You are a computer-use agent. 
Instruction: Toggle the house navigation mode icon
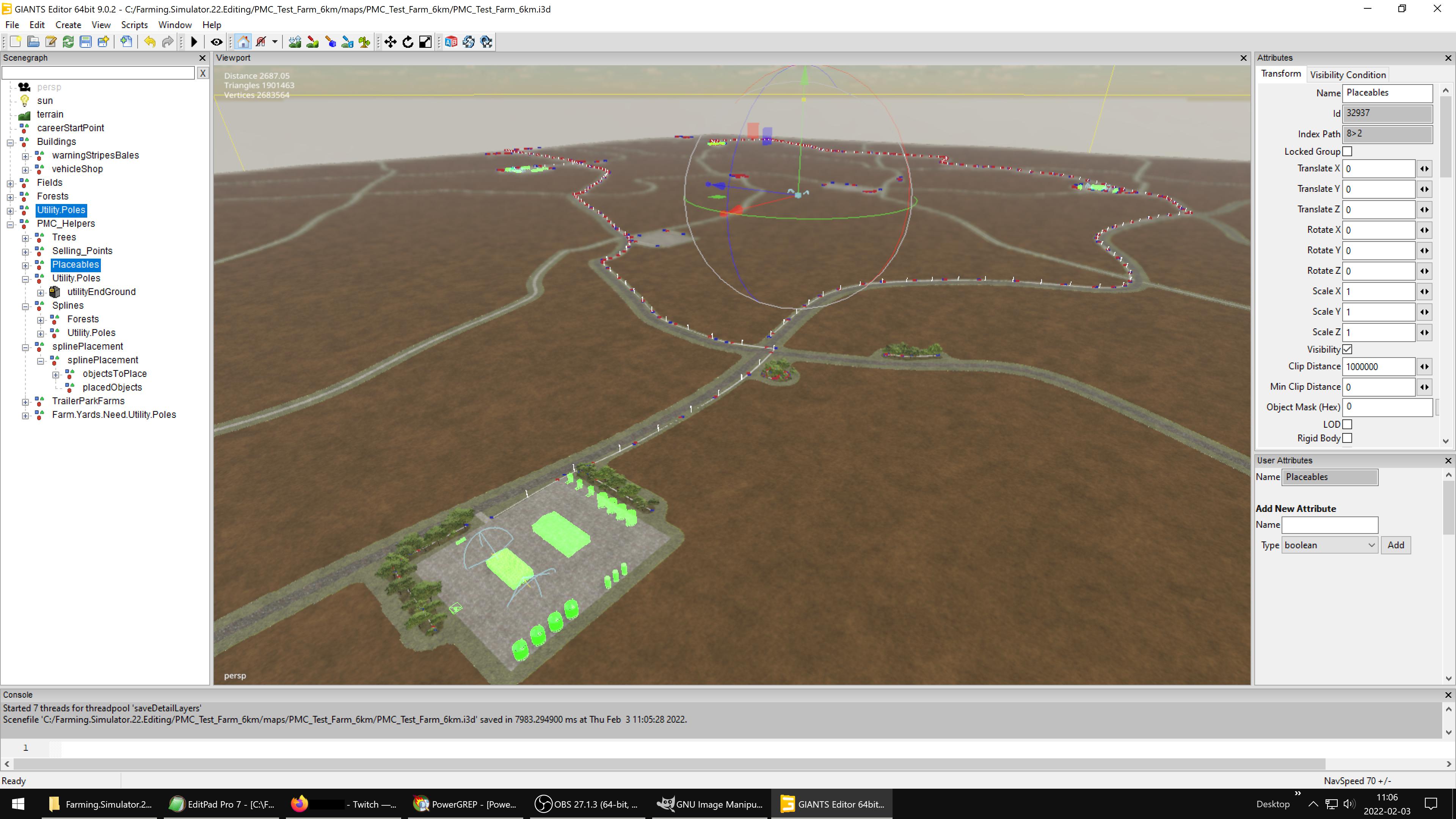(243, 42)
